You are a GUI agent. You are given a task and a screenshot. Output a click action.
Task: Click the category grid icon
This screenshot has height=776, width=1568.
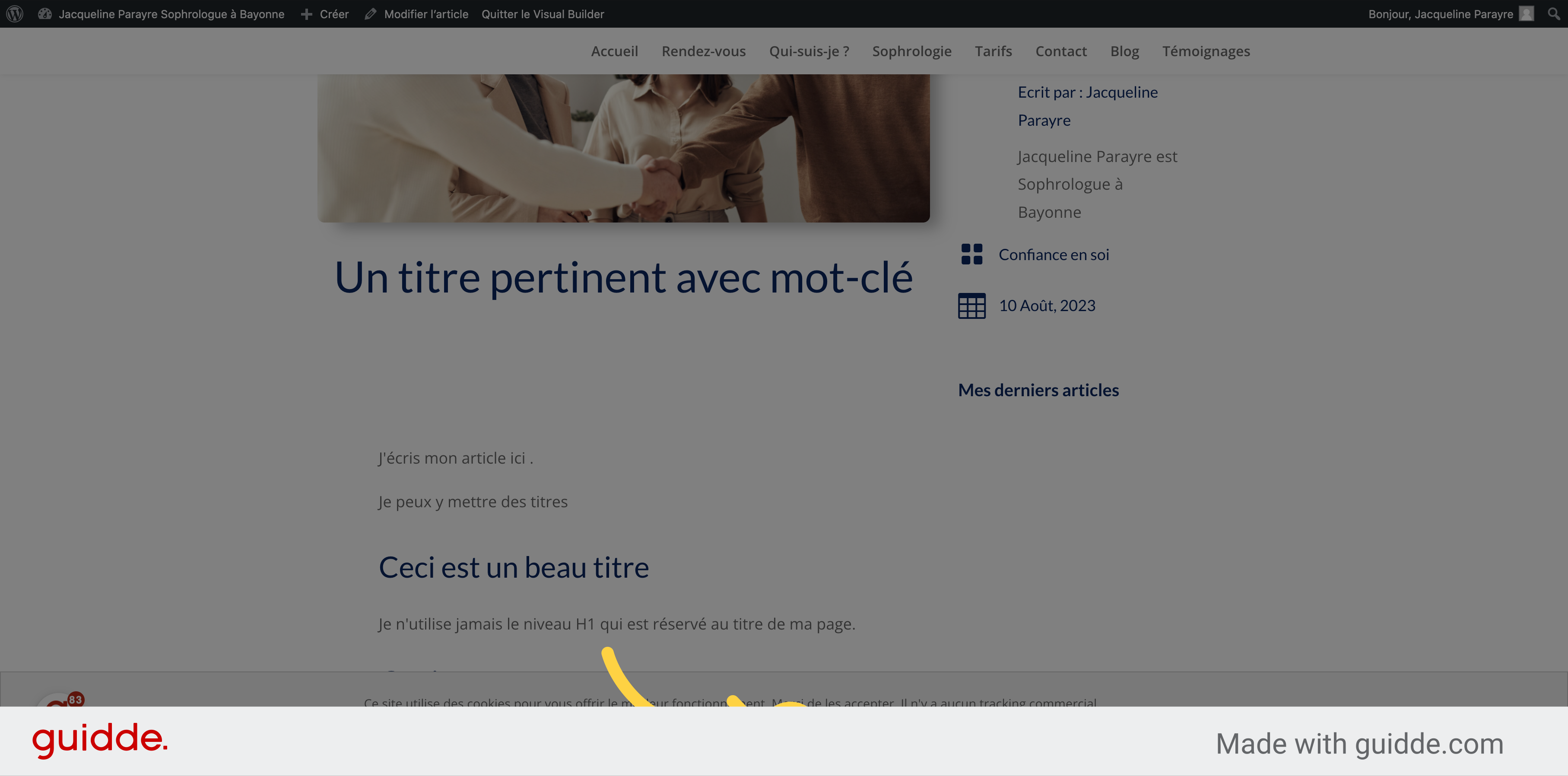(971, 254)
